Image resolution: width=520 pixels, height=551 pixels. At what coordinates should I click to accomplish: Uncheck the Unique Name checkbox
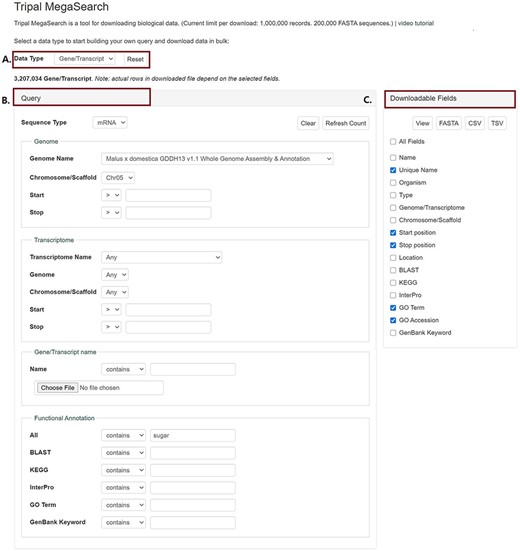pyautogui.click(x=393, y=170)
